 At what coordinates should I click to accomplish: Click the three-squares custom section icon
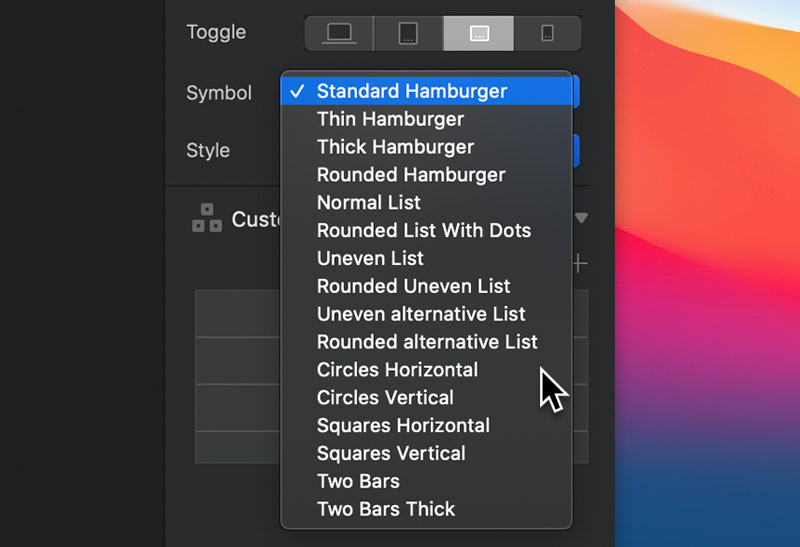(x=207, y=218)
